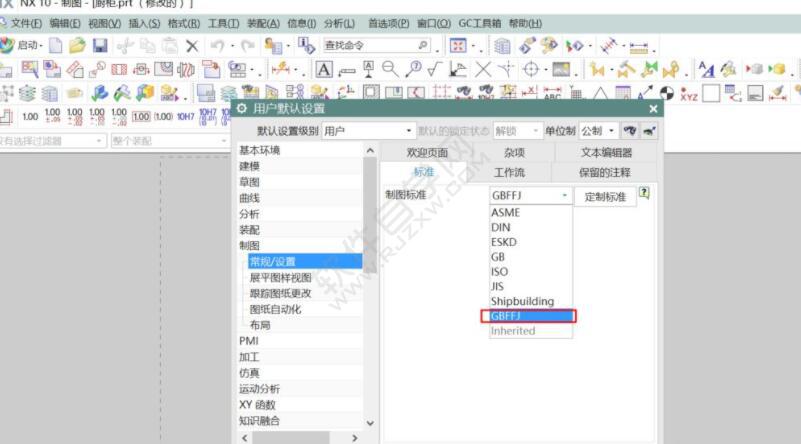
Task: Click the Undo arrow in toolbar
Action: (x=217, y=46)
